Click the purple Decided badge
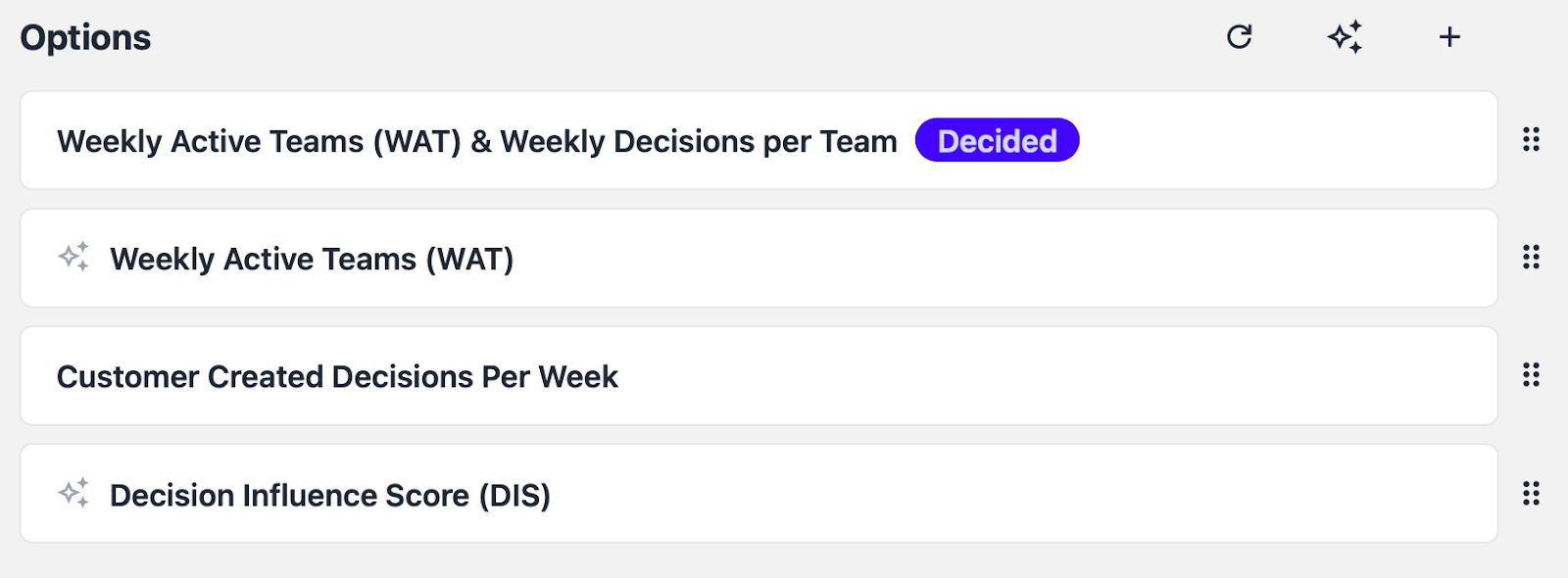 tap(997, 141)
